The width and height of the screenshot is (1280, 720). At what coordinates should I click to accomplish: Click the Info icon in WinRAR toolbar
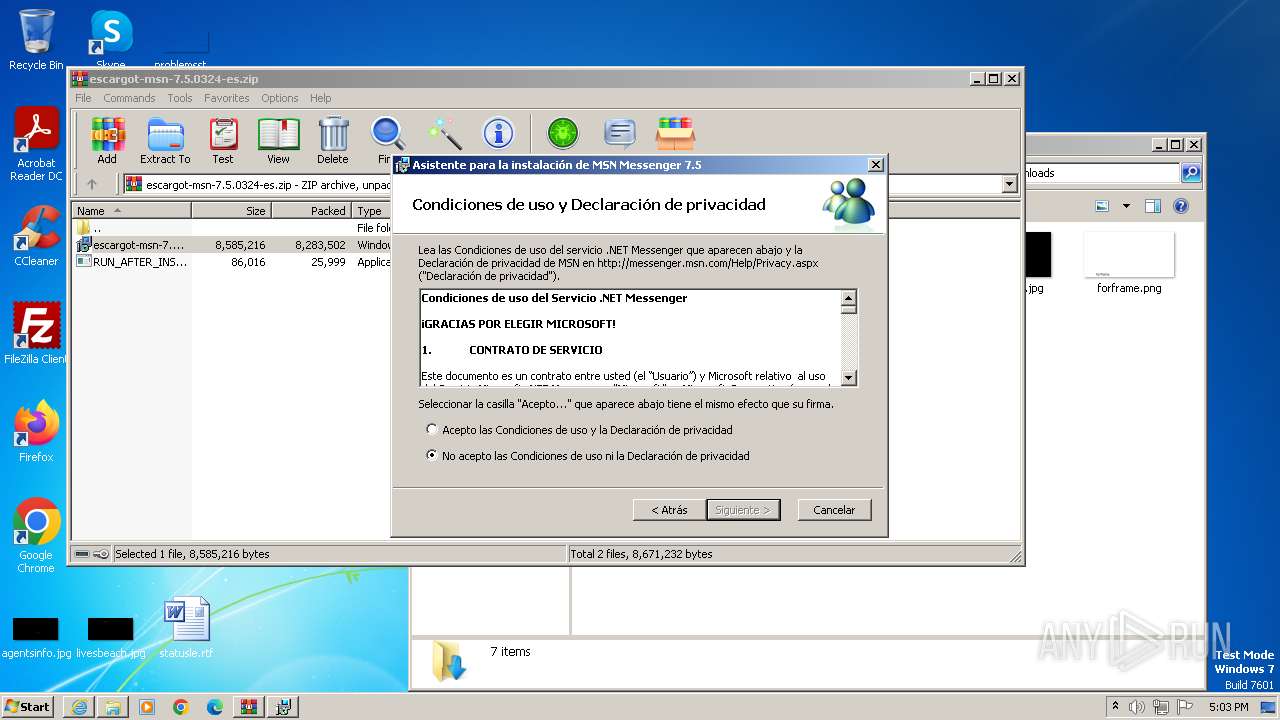coord(498,133)
